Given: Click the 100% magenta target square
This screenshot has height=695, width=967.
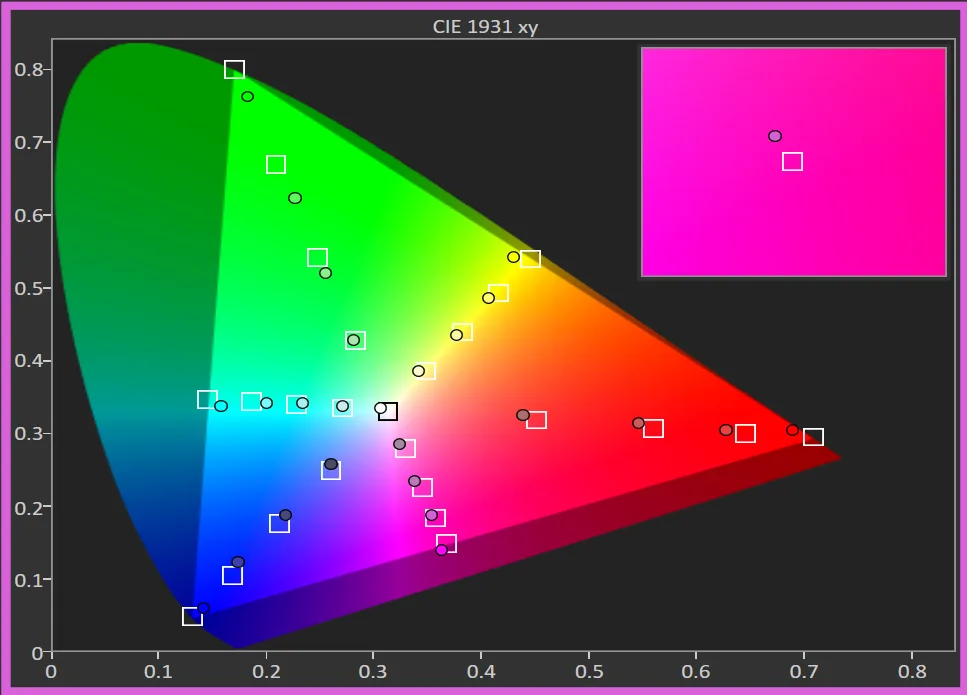Looking at the screenshot, I should click(447, 544).
